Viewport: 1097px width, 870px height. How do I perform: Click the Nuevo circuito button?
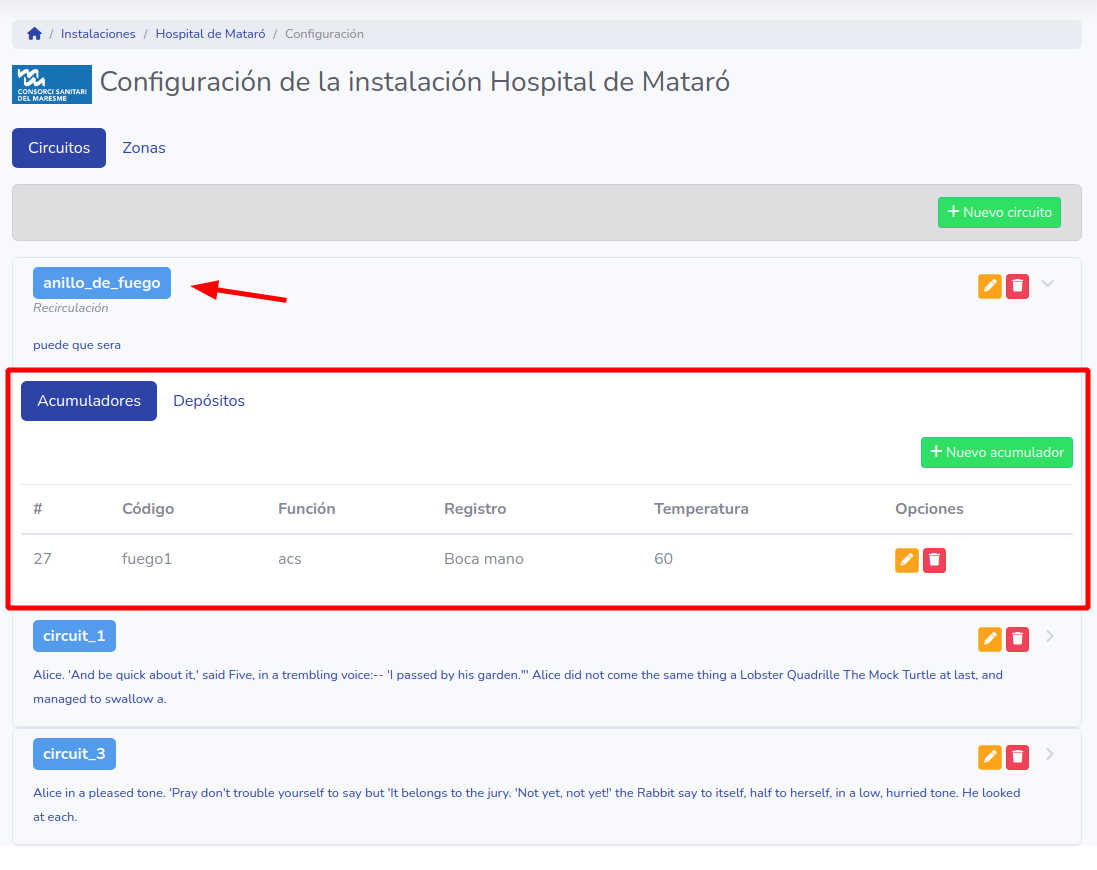[x=999, y=212]
